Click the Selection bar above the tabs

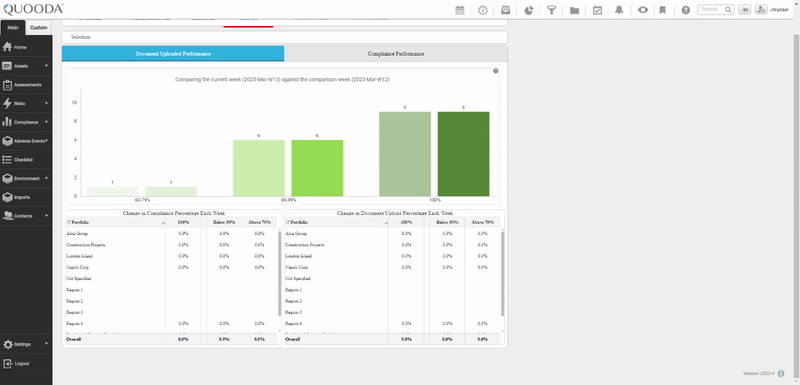[x=285, y=37]
